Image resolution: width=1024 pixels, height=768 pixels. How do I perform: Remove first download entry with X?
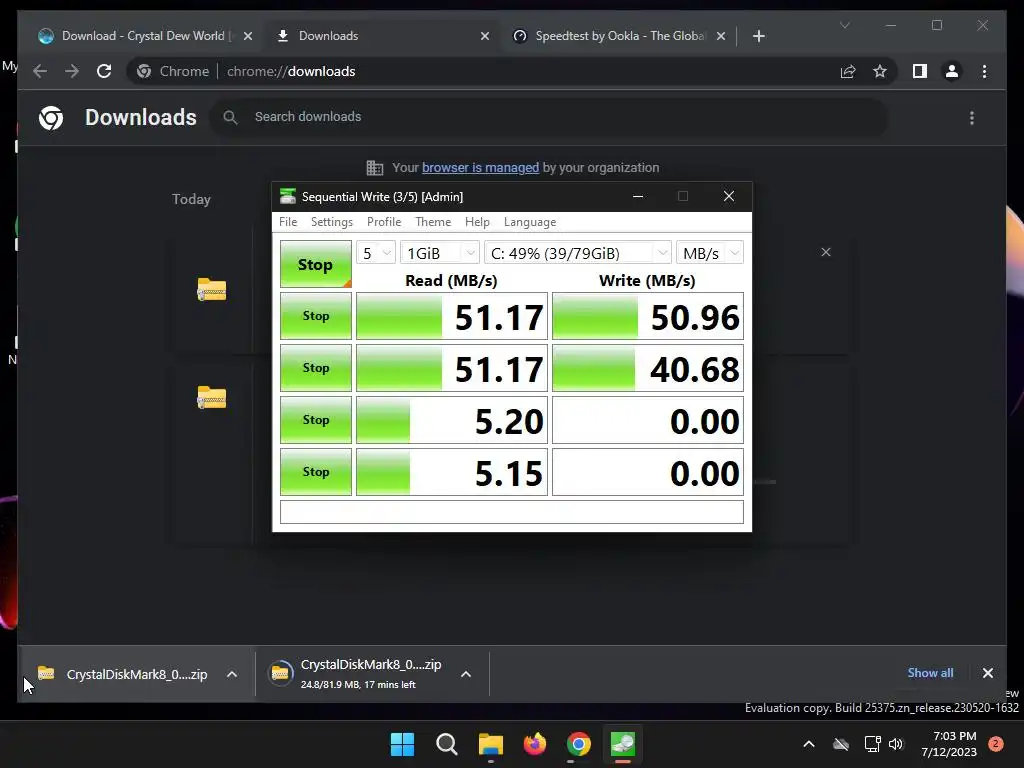[825, 252]
